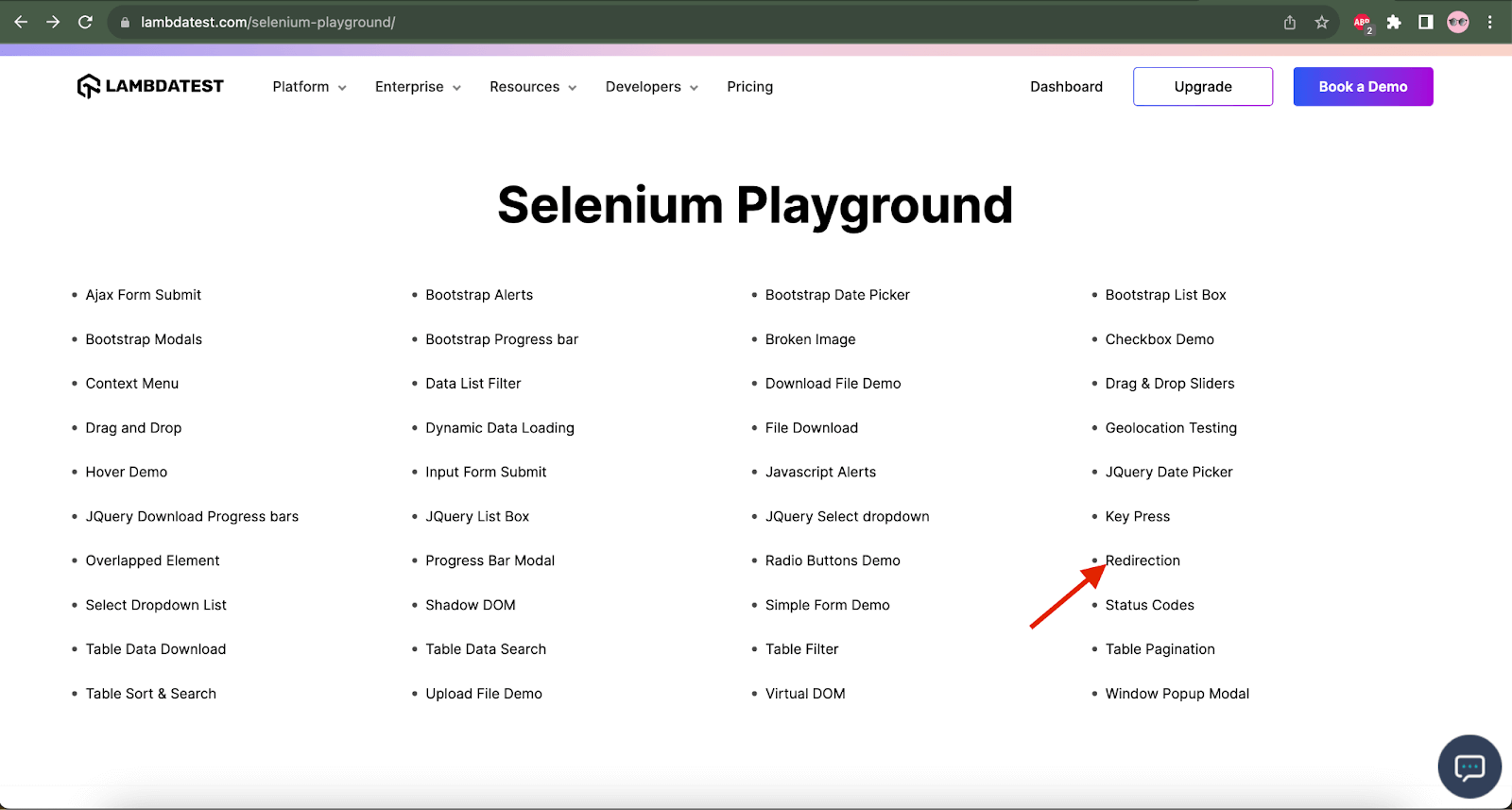Go forward with the browser forward arrow
Viewport: 1512px width, 810px height.
point(53,22)
